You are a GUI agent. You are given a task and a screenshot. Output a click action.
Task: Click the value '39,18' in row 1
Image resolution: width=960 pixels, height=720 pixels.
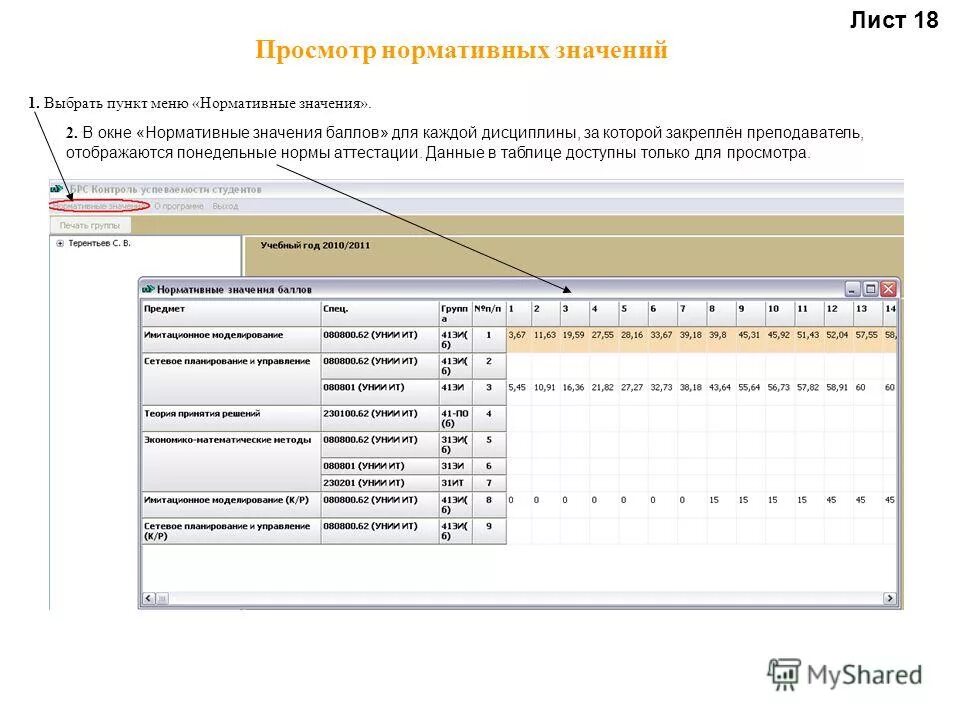pos(691,335)
